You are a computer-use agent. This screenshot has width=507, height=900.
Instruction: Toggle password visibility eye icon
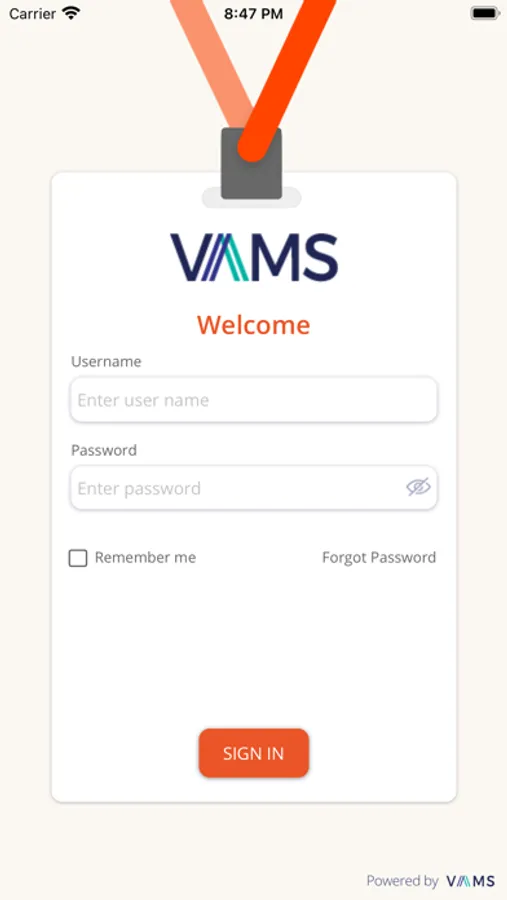tap(418, 487)
